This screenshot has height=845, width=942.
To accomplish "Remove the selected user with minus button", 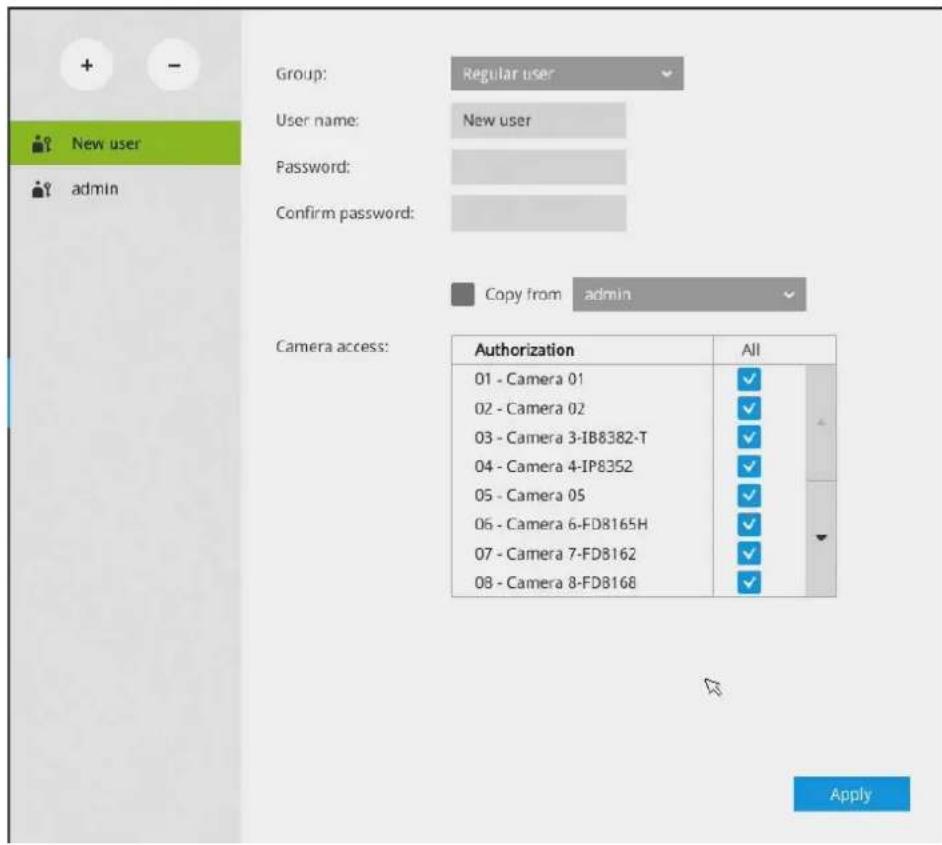I will point(174,65).
